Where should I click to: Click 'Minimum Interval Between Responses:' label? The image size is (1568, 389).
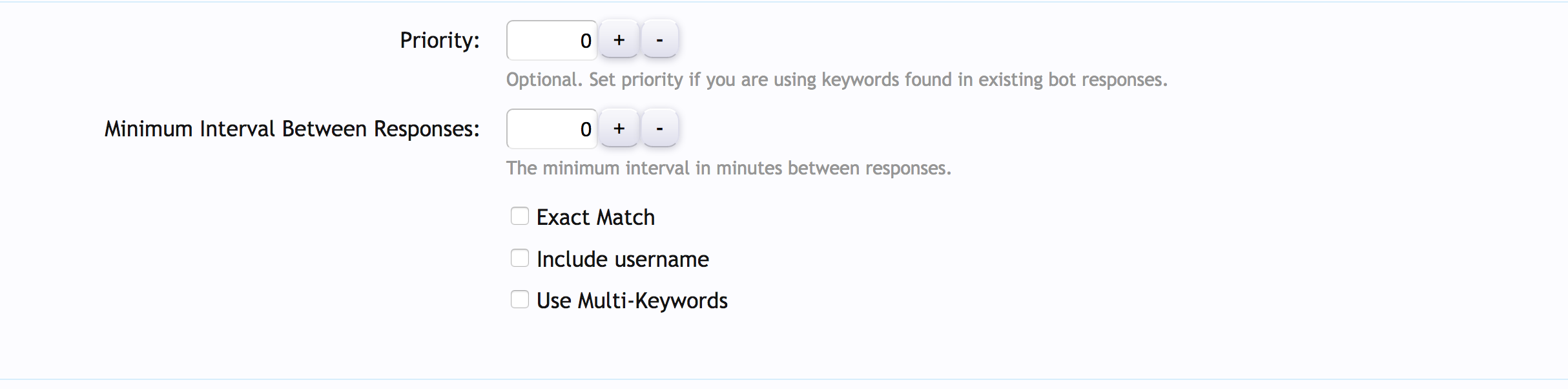pos(292,129)
